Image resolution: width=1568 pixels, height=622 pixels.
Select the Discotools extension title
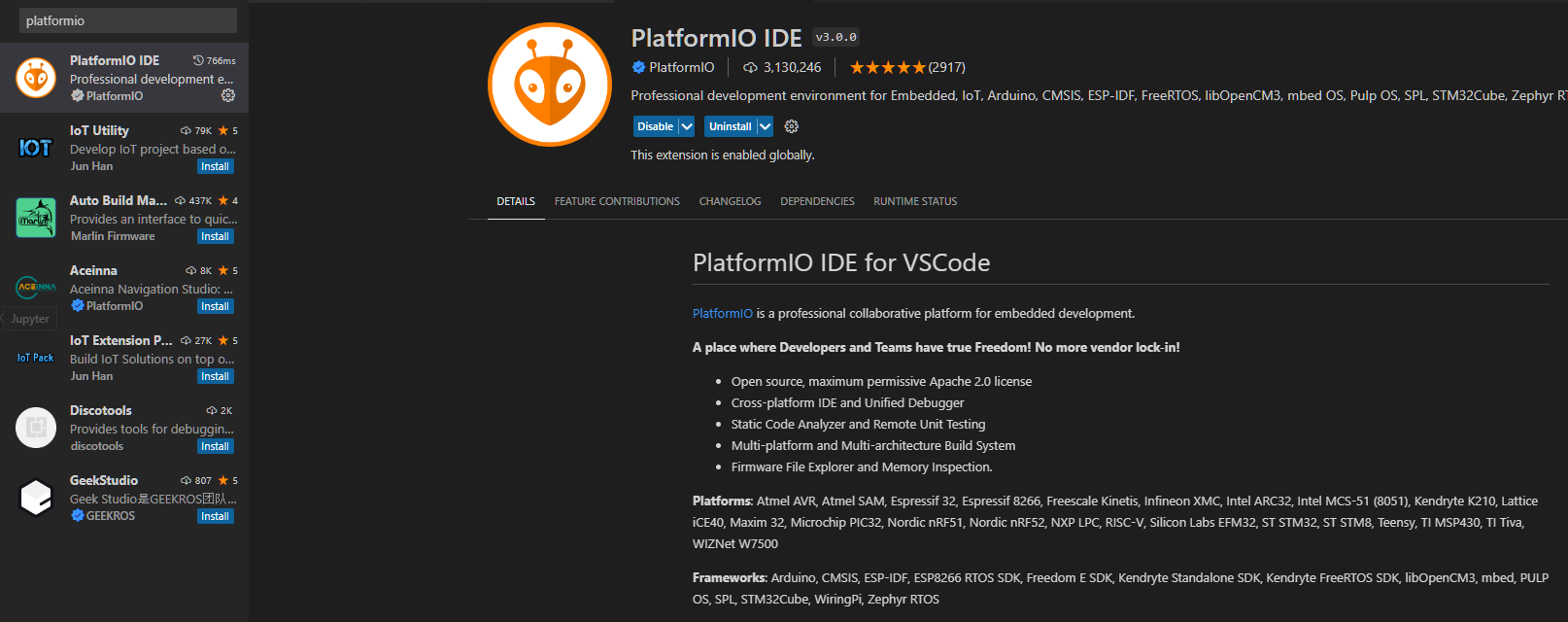click(x=101, y=410)
